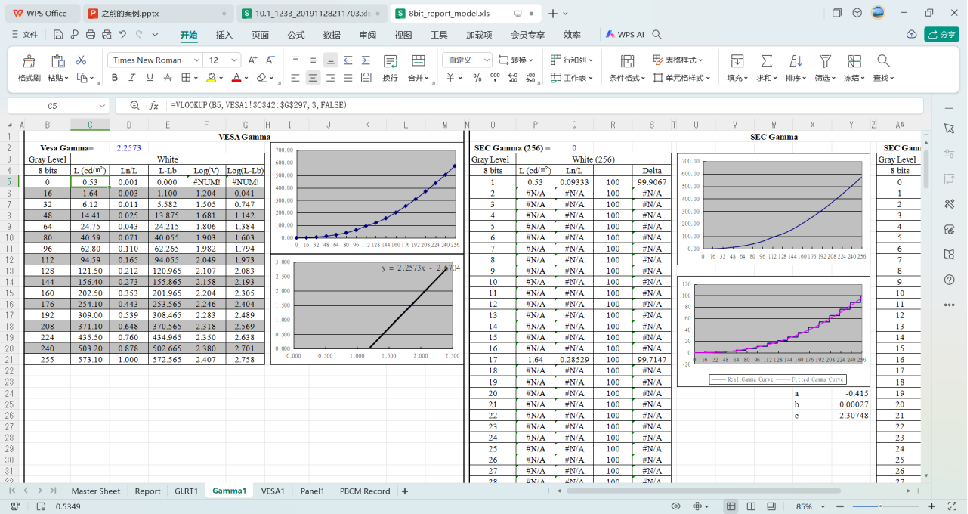Toggle italic formatting
Screen dimensions: 968x514
pos(131,78)
